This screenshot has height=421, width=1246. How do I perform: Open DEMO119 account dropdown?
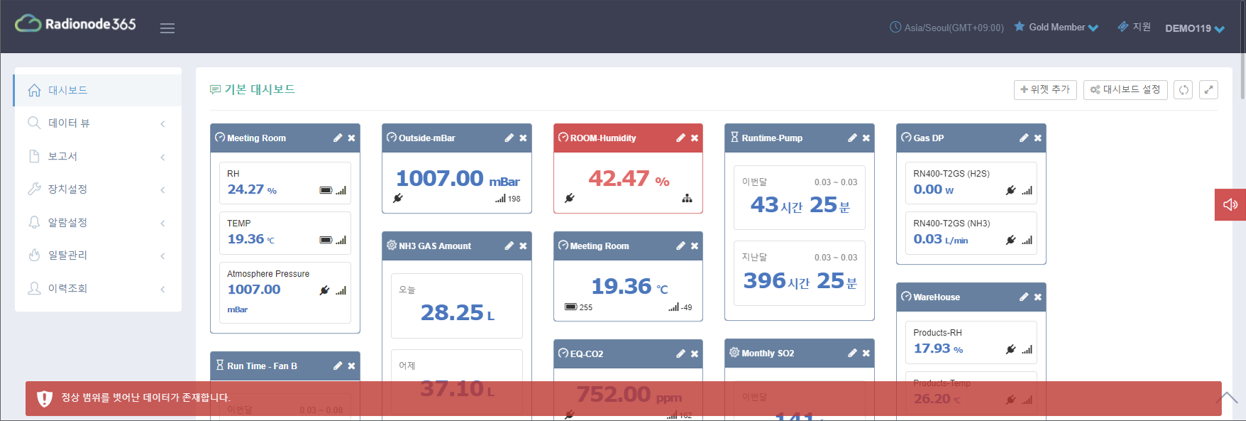1195,28
